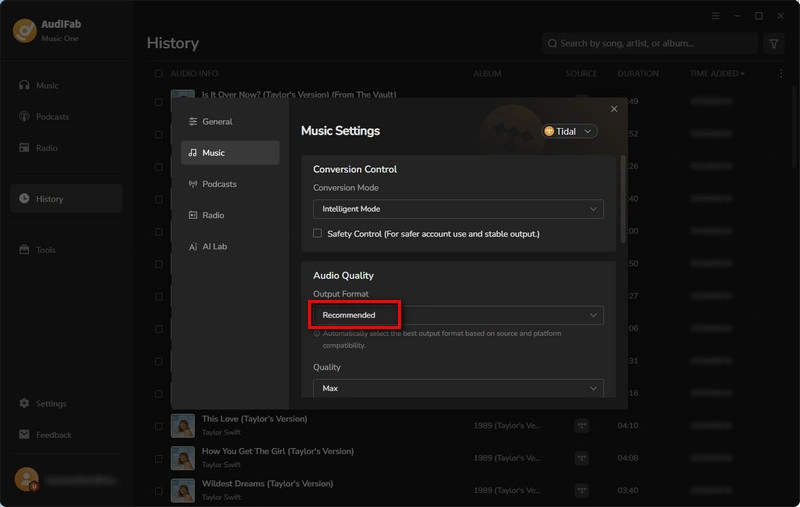Enable the Safety Control checkbox
This screenshot has width=800, height=507.
317,233
